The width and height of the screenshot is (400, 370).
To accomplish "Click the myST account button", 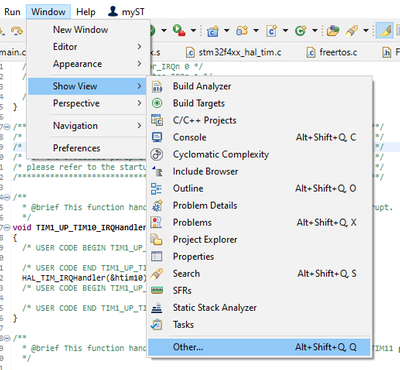I will click(126, 12).
